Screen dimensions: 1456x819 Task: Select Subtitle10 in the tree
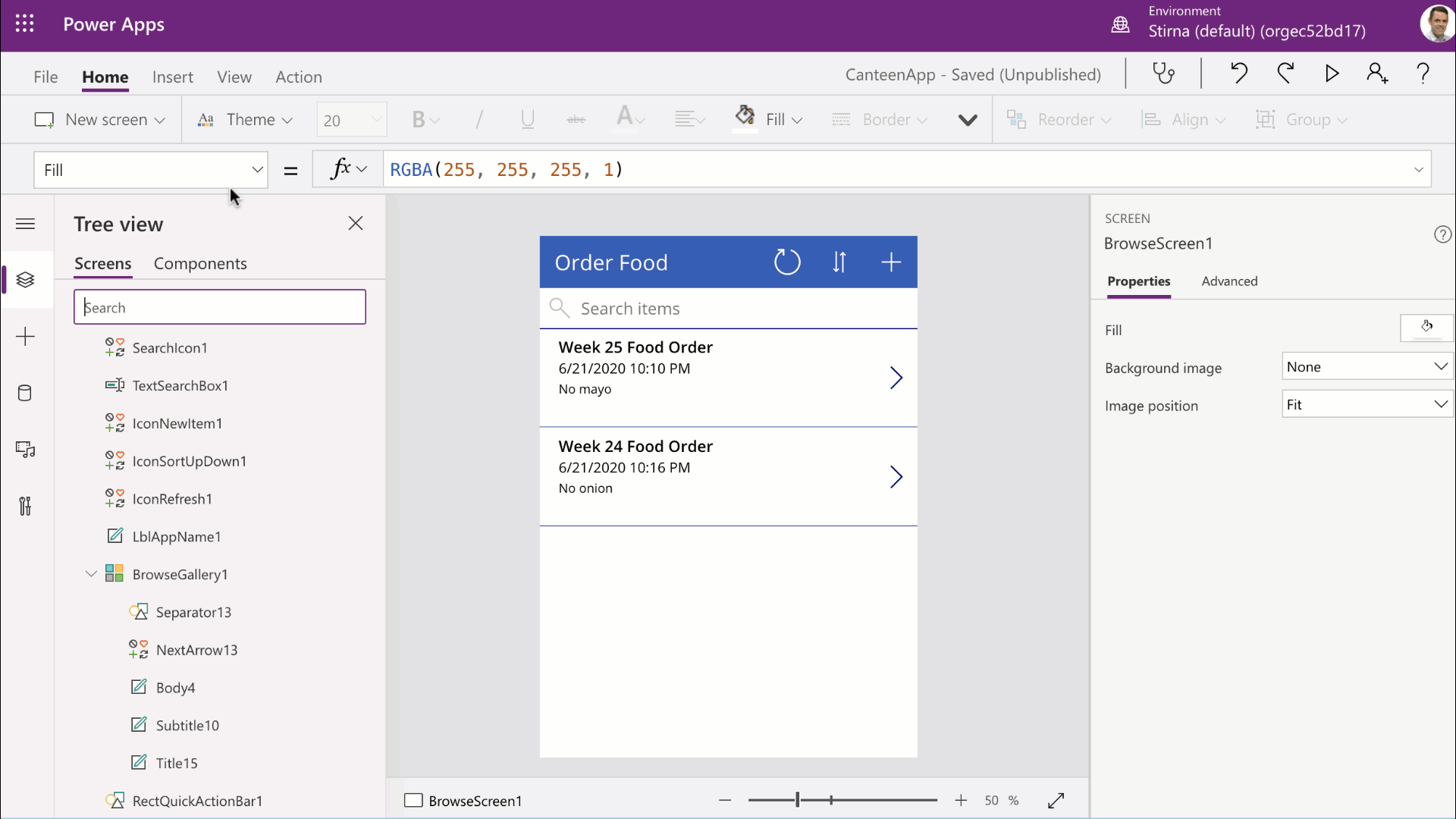pyautogui.click(x=187, y=725)
